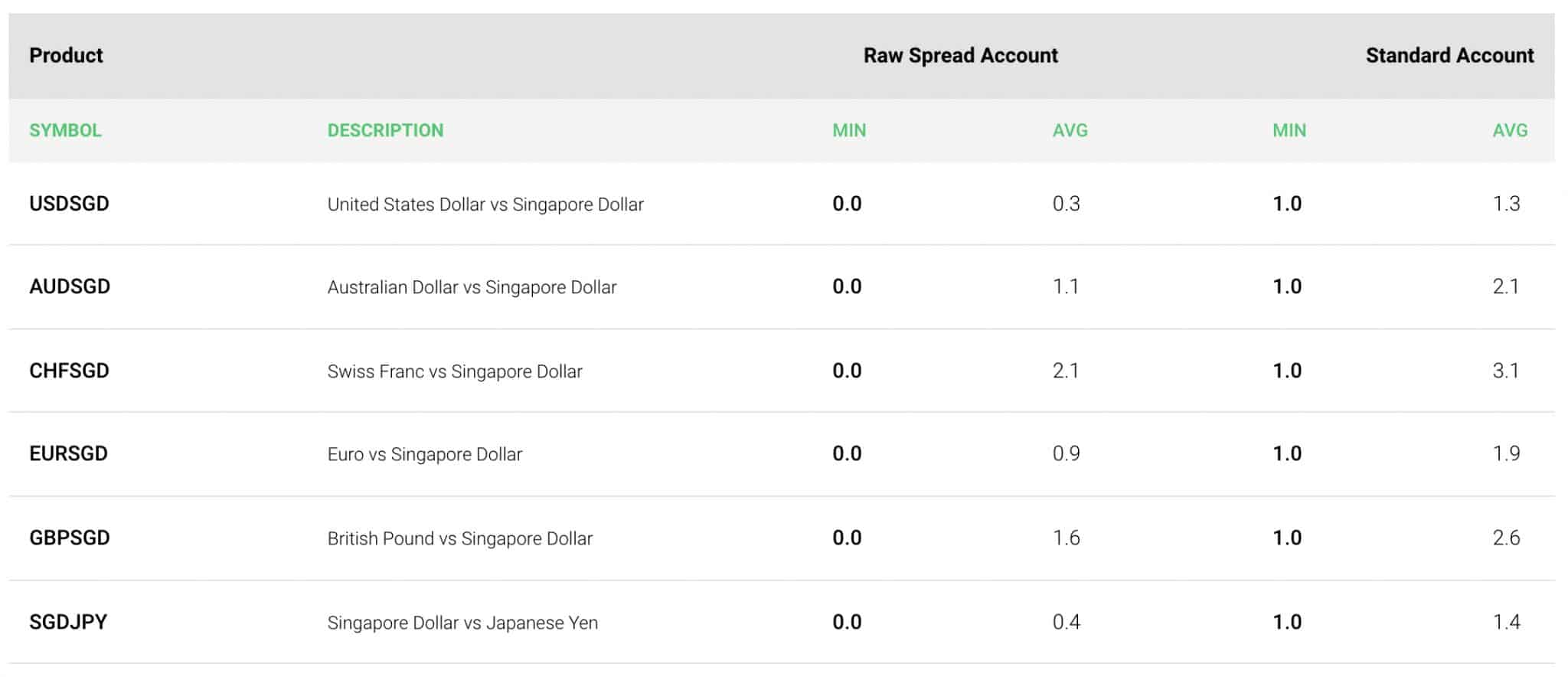Click the AUDSGD symbol

click(x=70, y=286)
